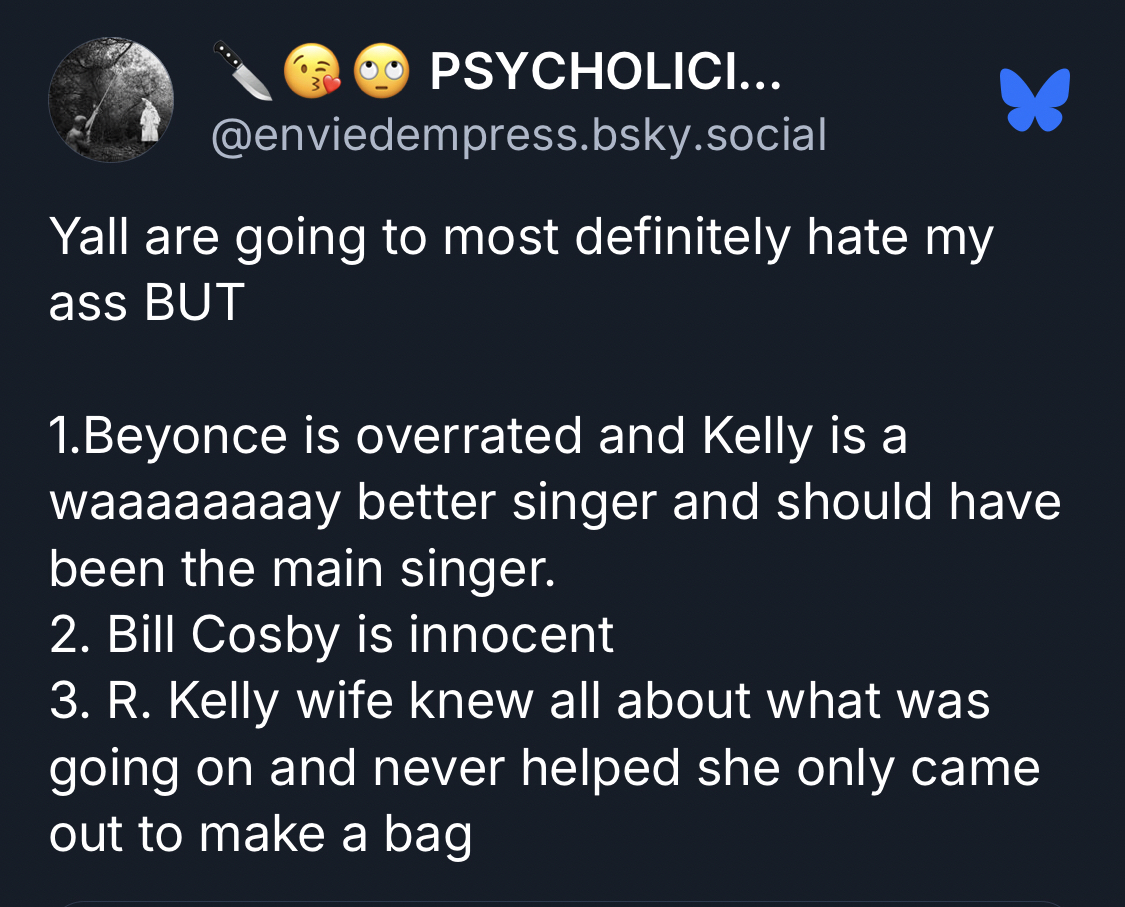Open the @enviedempress.bsky.social handle

pyautogui.click(x=519, y=135)
